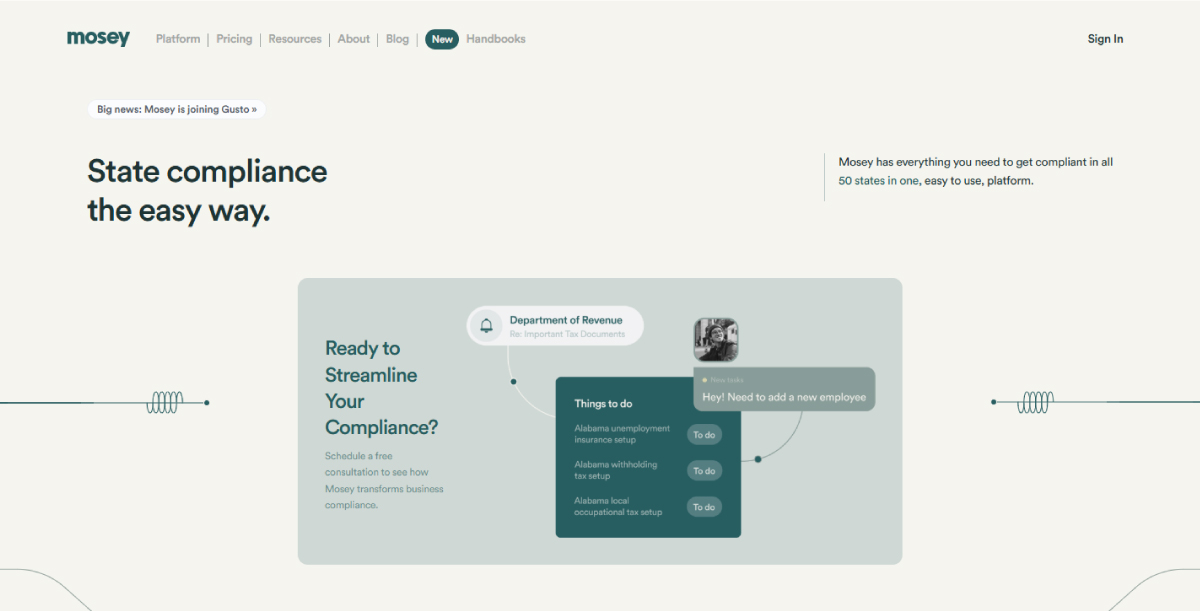
Task: Open the Resources menu
Action: pyautogui.click(x=295, y=39)
